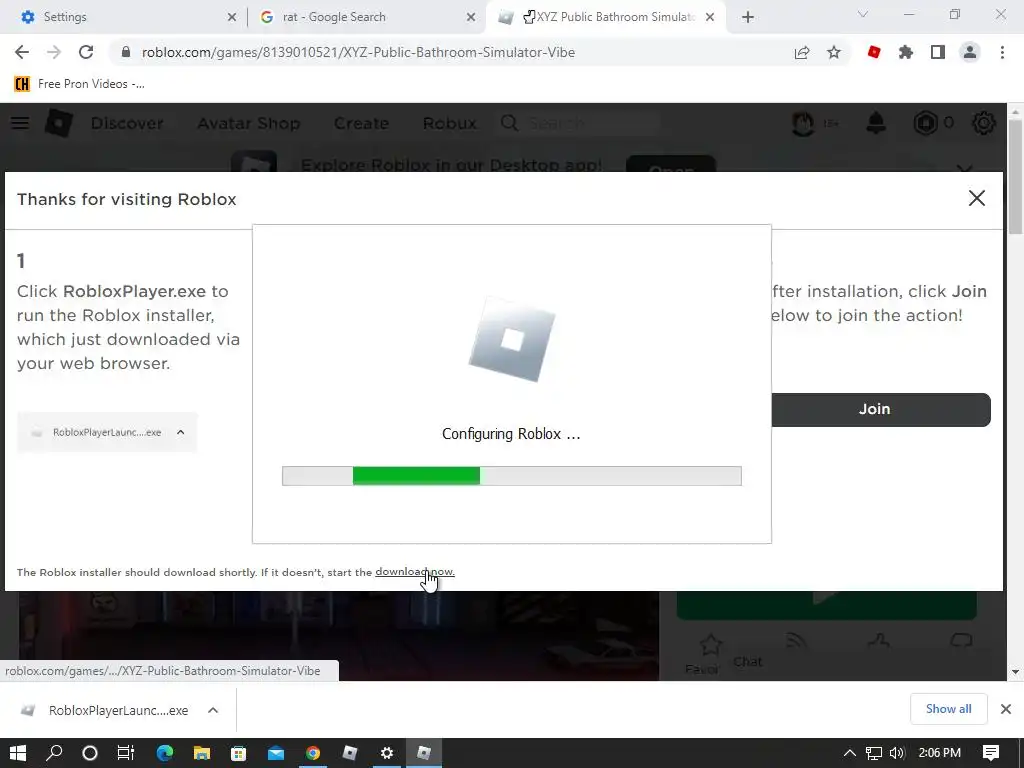1024x768 pixels.
Task: Select the XYZ Public Bathroom Simulator tab
Action: [607, 17]
